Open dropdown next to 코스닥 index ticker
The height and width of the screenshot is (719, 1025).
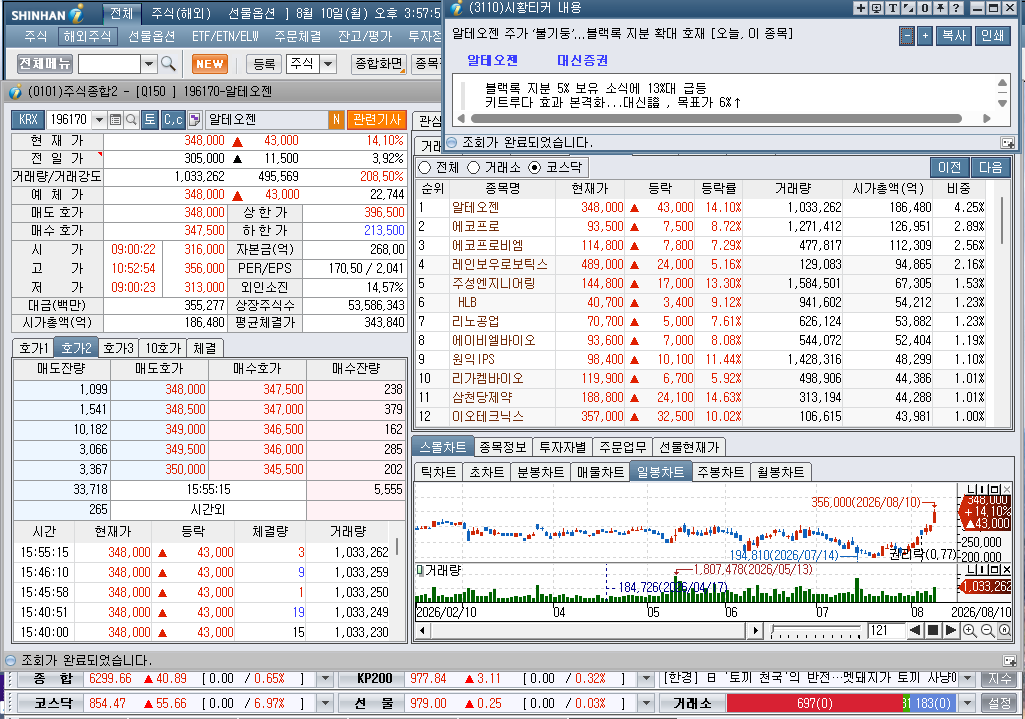tap(325, 703)
